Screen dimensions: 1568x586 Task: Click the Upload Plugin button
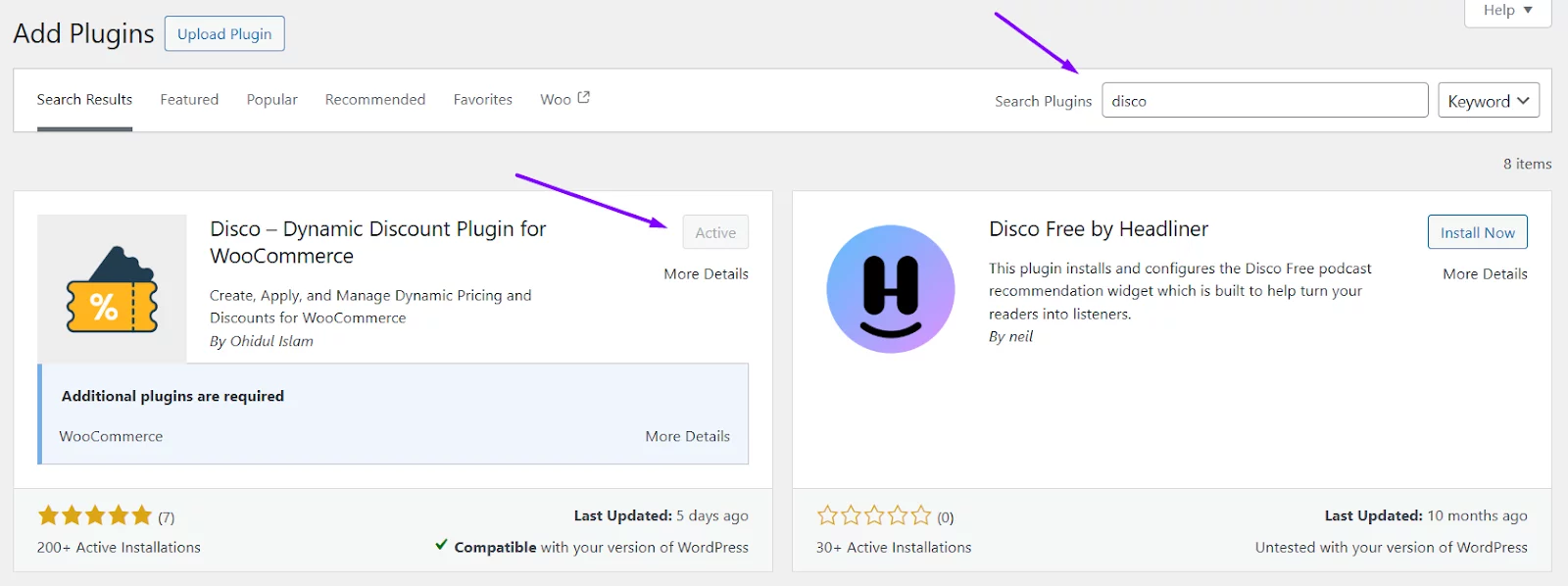(x=224, y=33)
